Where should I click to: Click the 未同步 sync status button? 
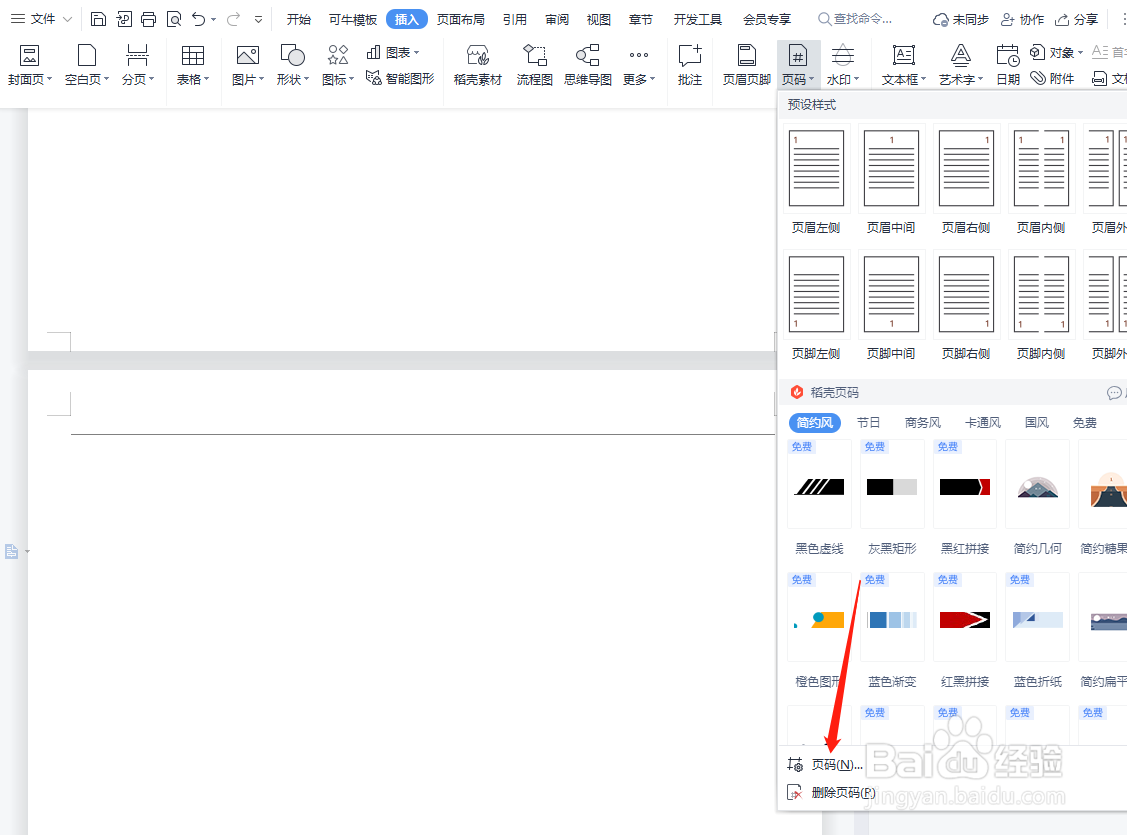click(x=960, y=19)
